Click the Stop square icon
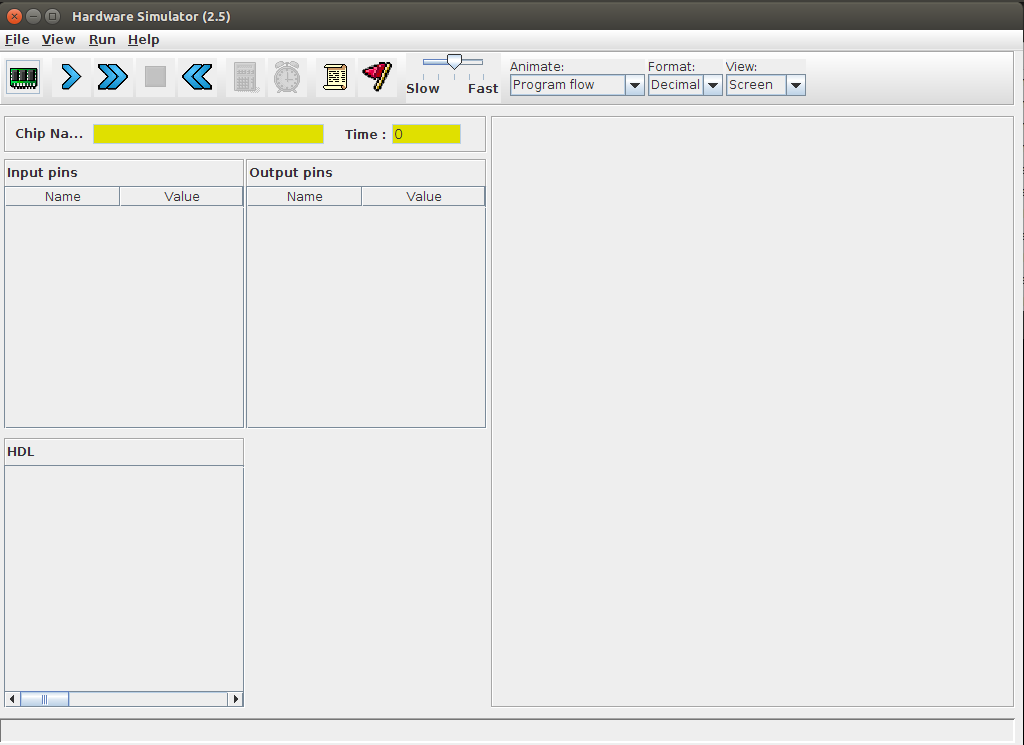Image resolution: width=1024 pixels, height=745 pixels. [x=155, y=77]
